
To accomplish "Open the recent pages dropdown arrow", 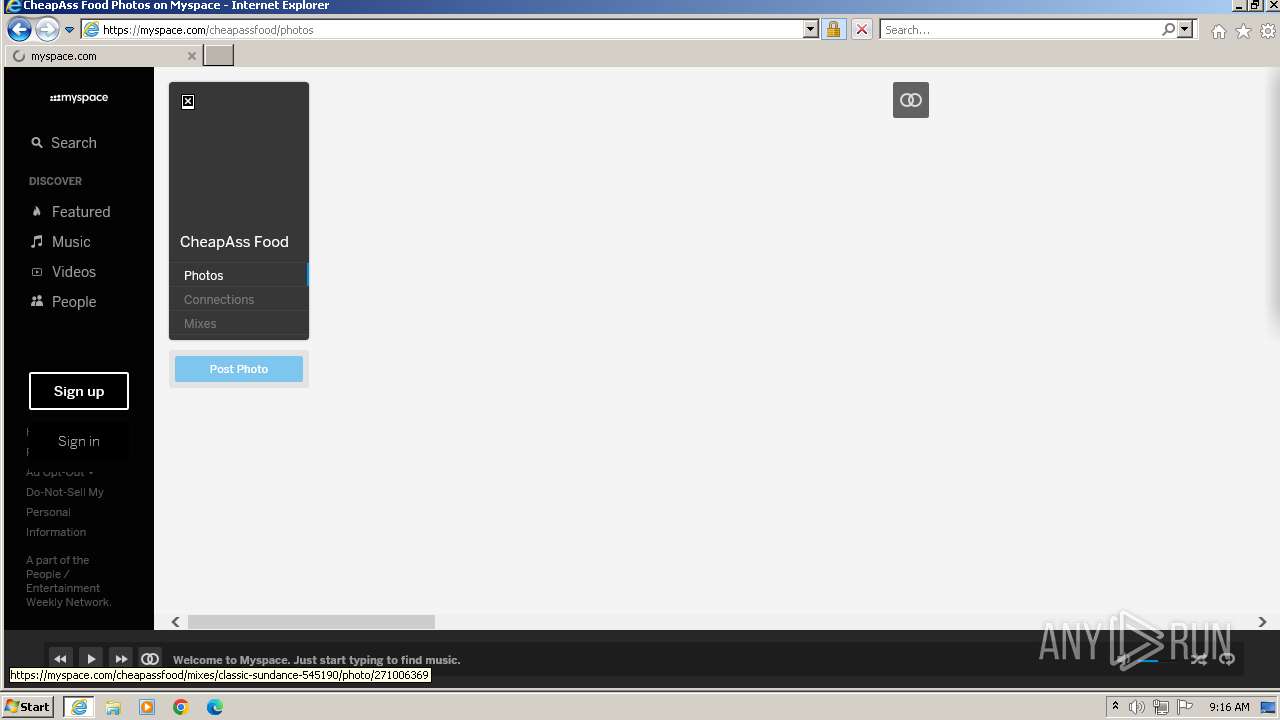I will [x=69, y=30].
